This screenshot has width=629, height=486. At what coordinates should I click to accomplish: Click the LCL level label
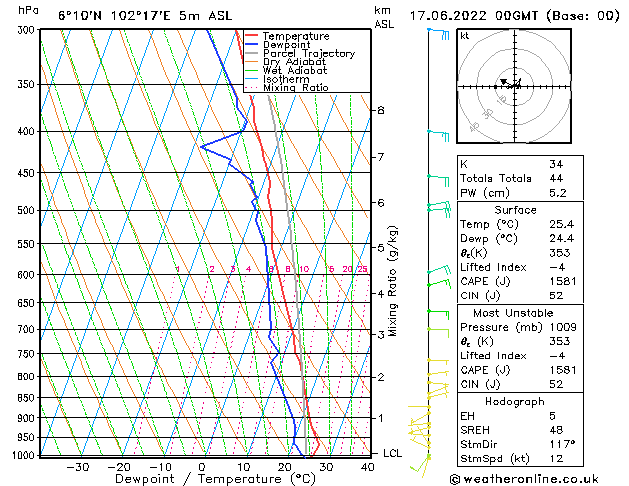click(392, 453)
